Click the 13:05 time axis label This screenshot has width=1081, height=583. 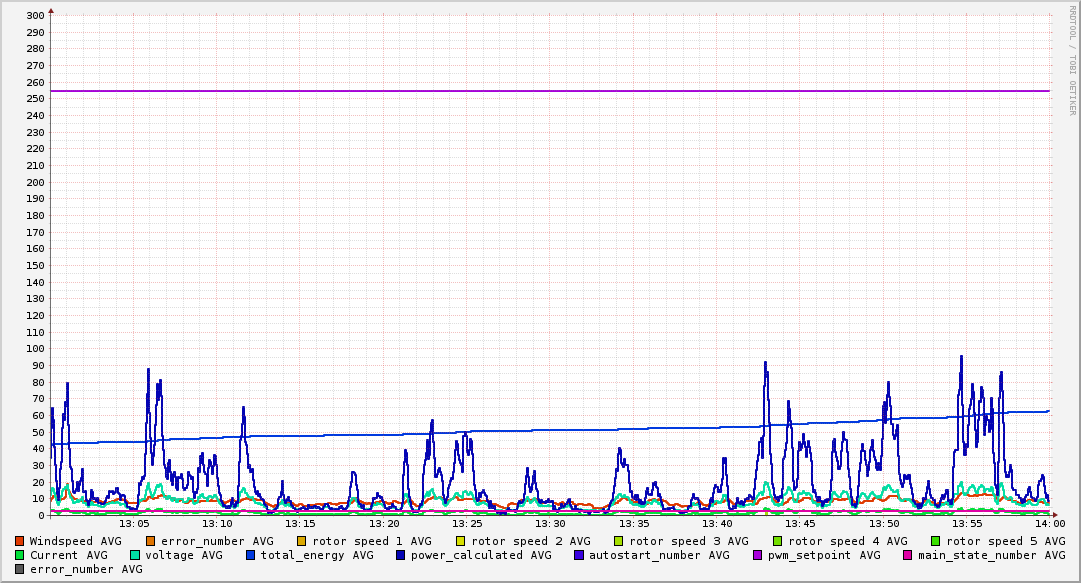(134, 524)
